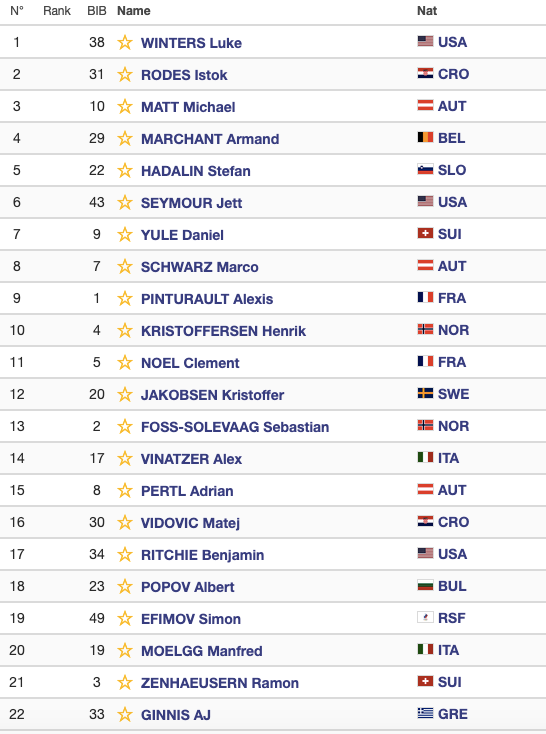
Task: Click the Belgium flag next to BEL
Action: pos(425,137)
